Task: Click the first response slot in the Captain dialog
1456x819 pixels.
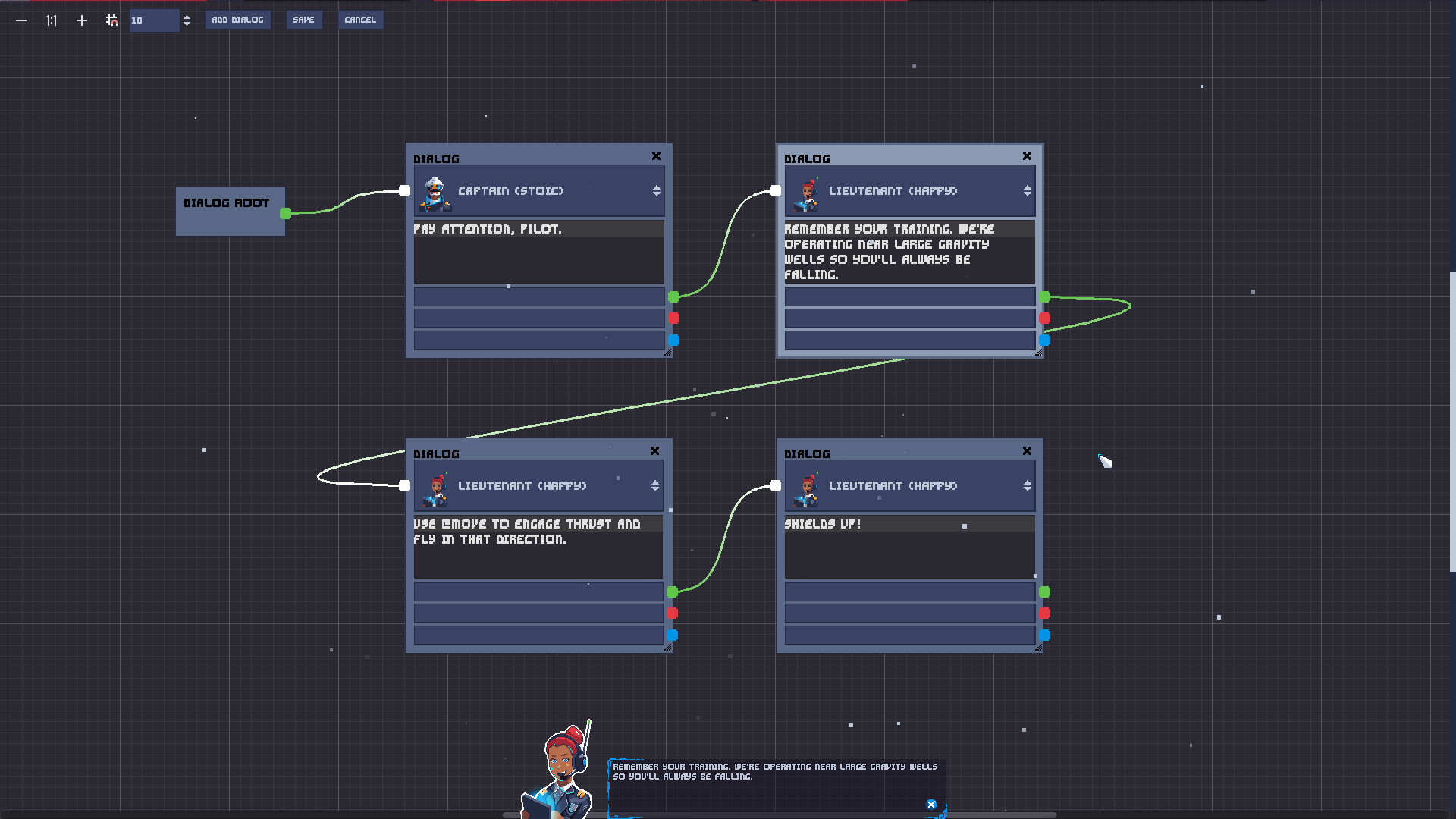Action: pyautogui.click(x=538, y=297)
